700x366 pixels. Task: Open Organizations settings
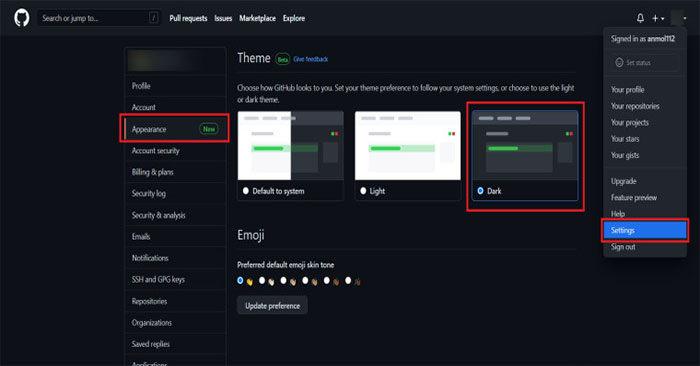pyautogui.click(x=175, y=323)
